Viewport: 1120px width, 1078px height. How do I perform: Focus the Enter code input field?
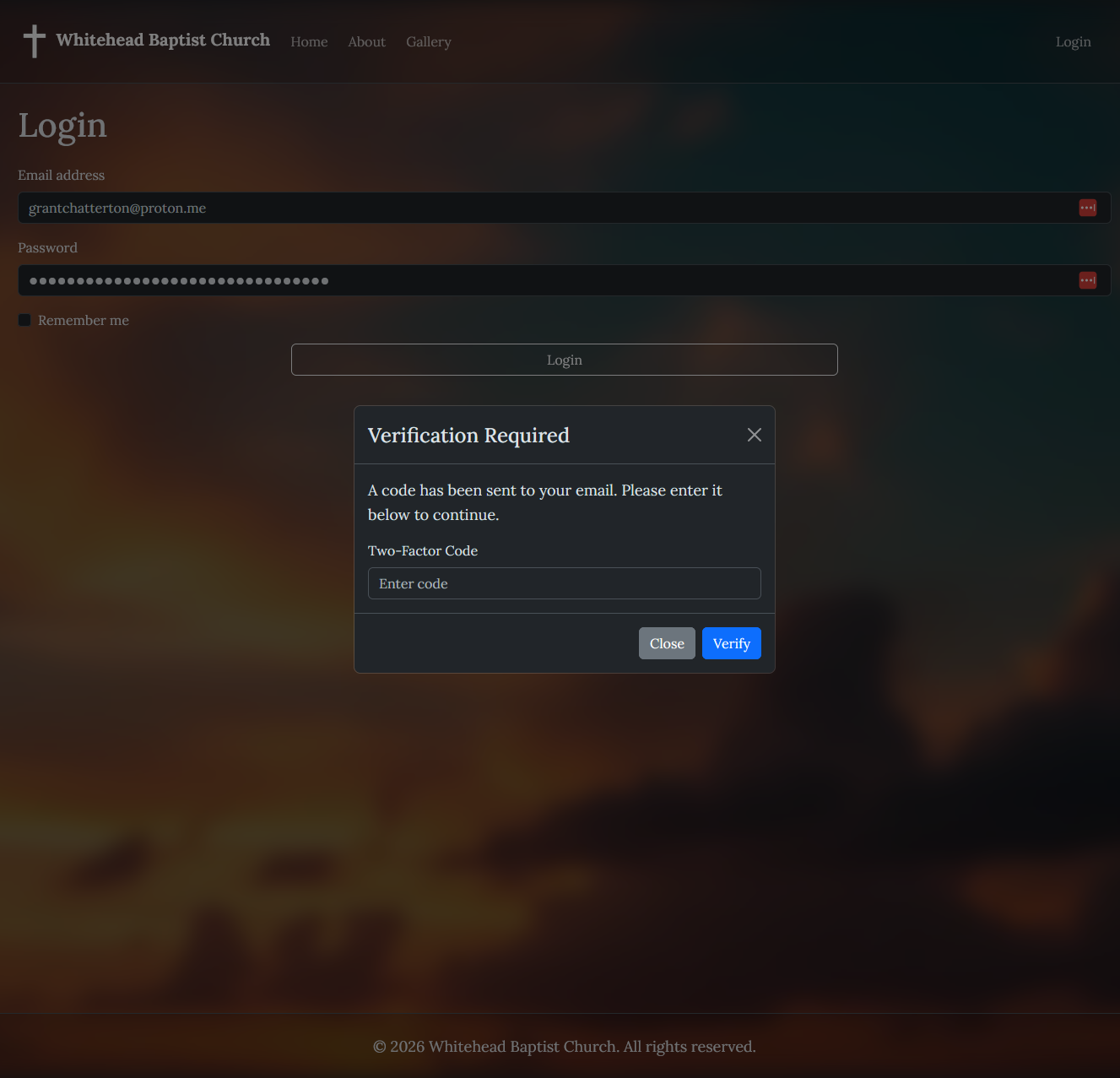coord(564,583)
